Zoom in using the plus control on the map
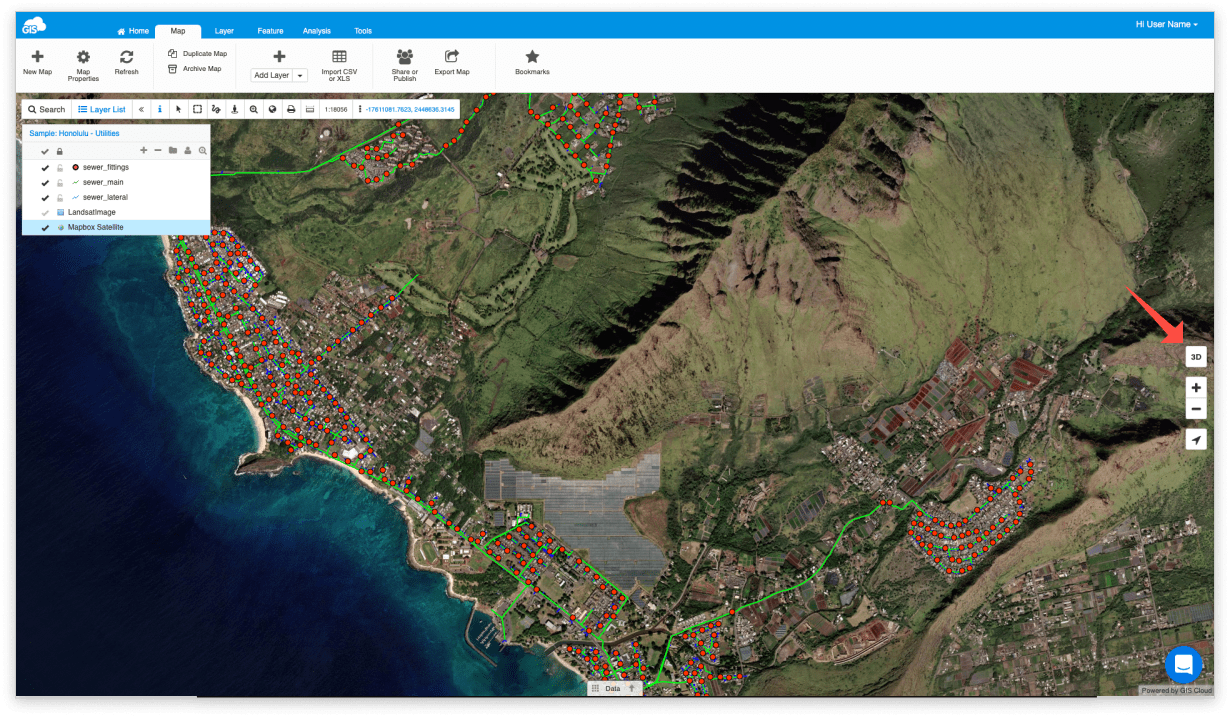 point(1196,387)
